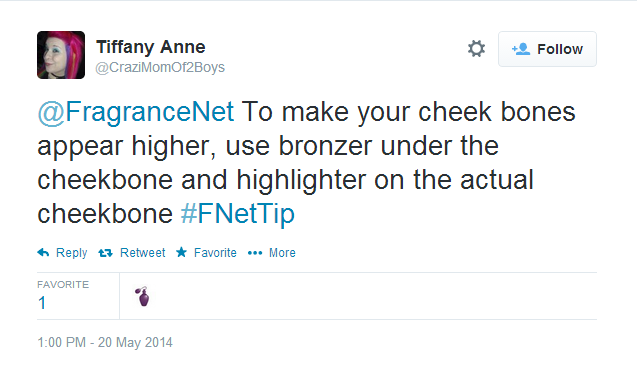This screenshot has height=365, width=637.
Task: Open the 1:00 PM - 20 May 2014 timestamp
Action: pos(105,342)
